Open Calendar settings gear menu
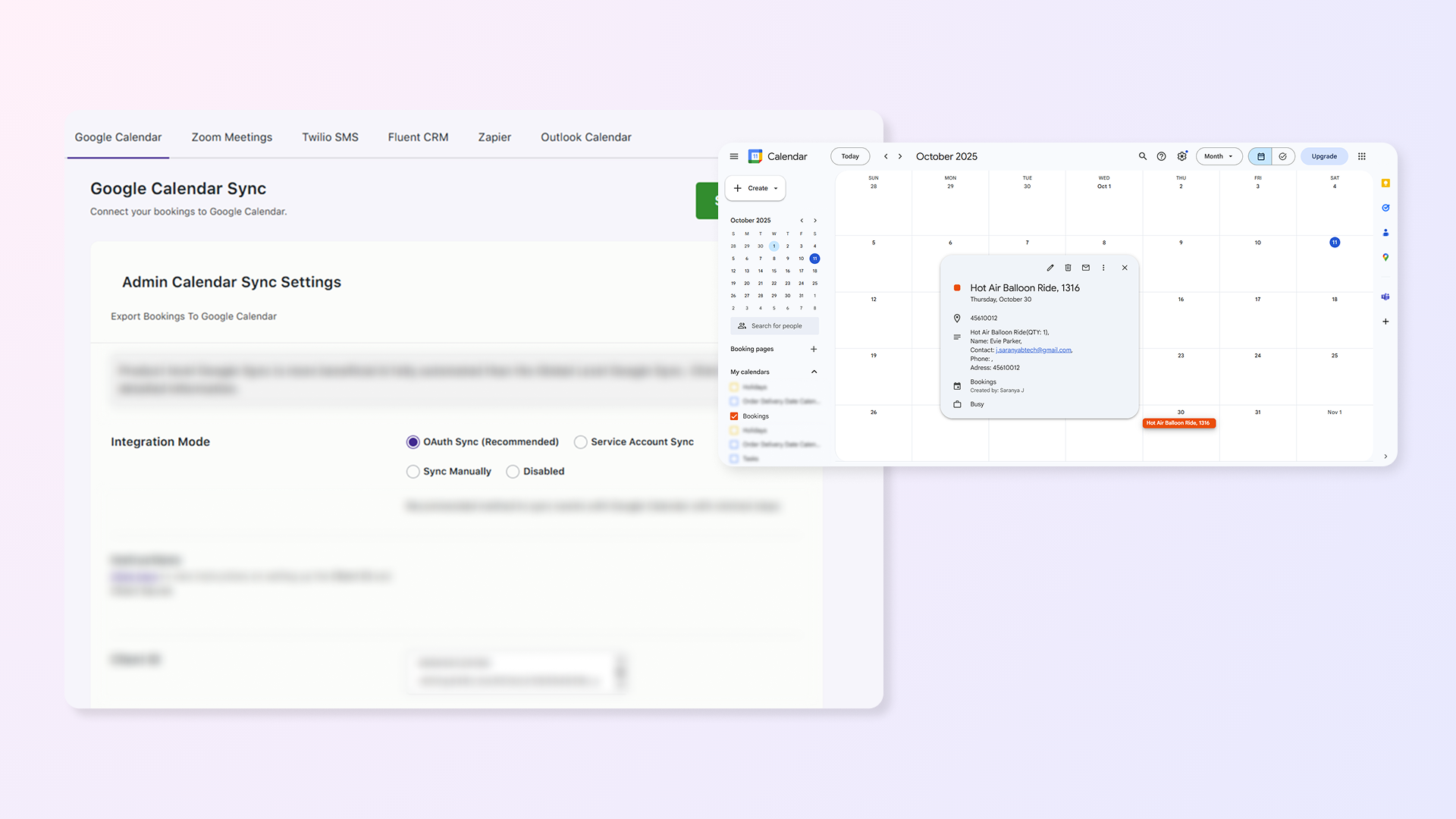Image resolution: width=1456 pixels, height=819 pixels. point(1182,156)
